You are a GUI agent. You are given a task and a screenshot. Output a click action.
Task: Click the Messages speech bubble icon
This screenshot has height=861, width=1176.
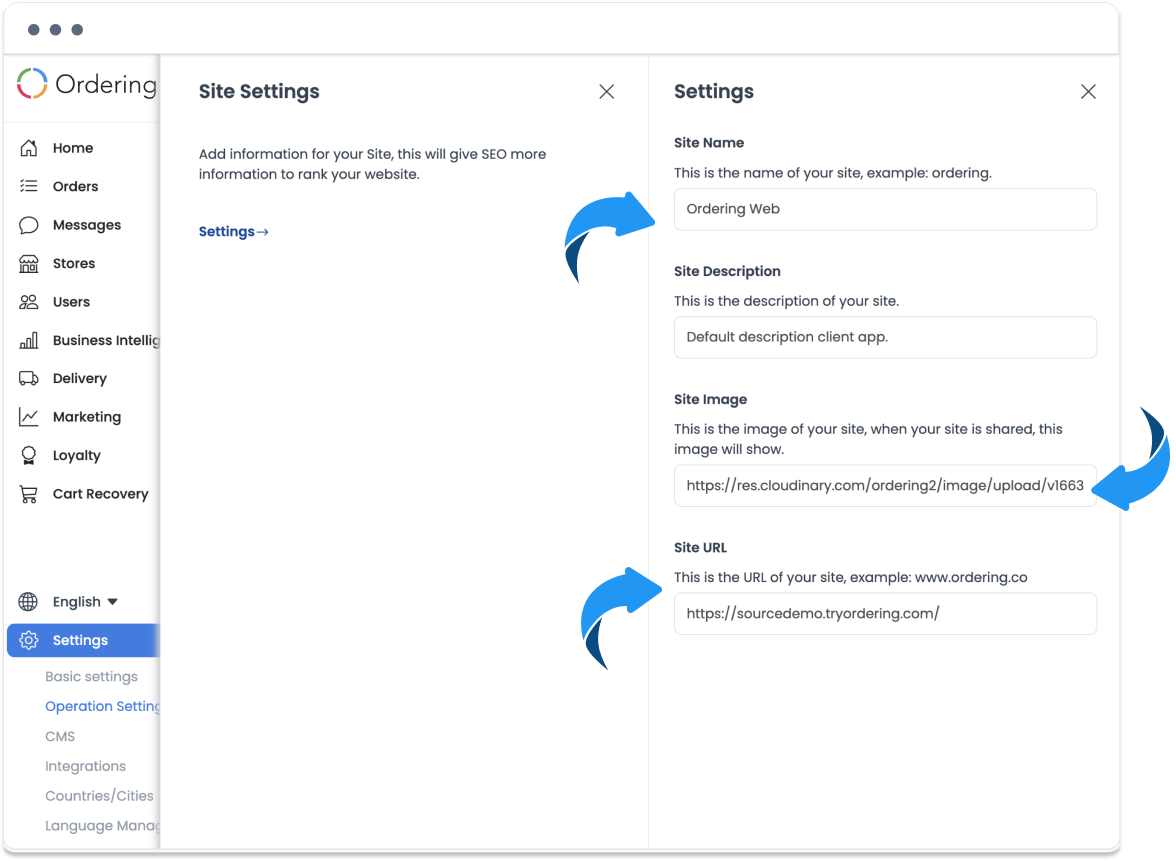(x=28, y=225)
